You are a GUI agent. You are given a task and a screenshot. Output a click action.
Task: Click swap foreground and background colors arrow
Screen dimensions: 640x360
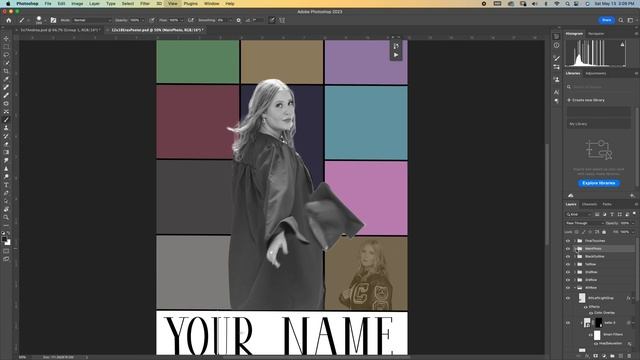tap(9, 233)
